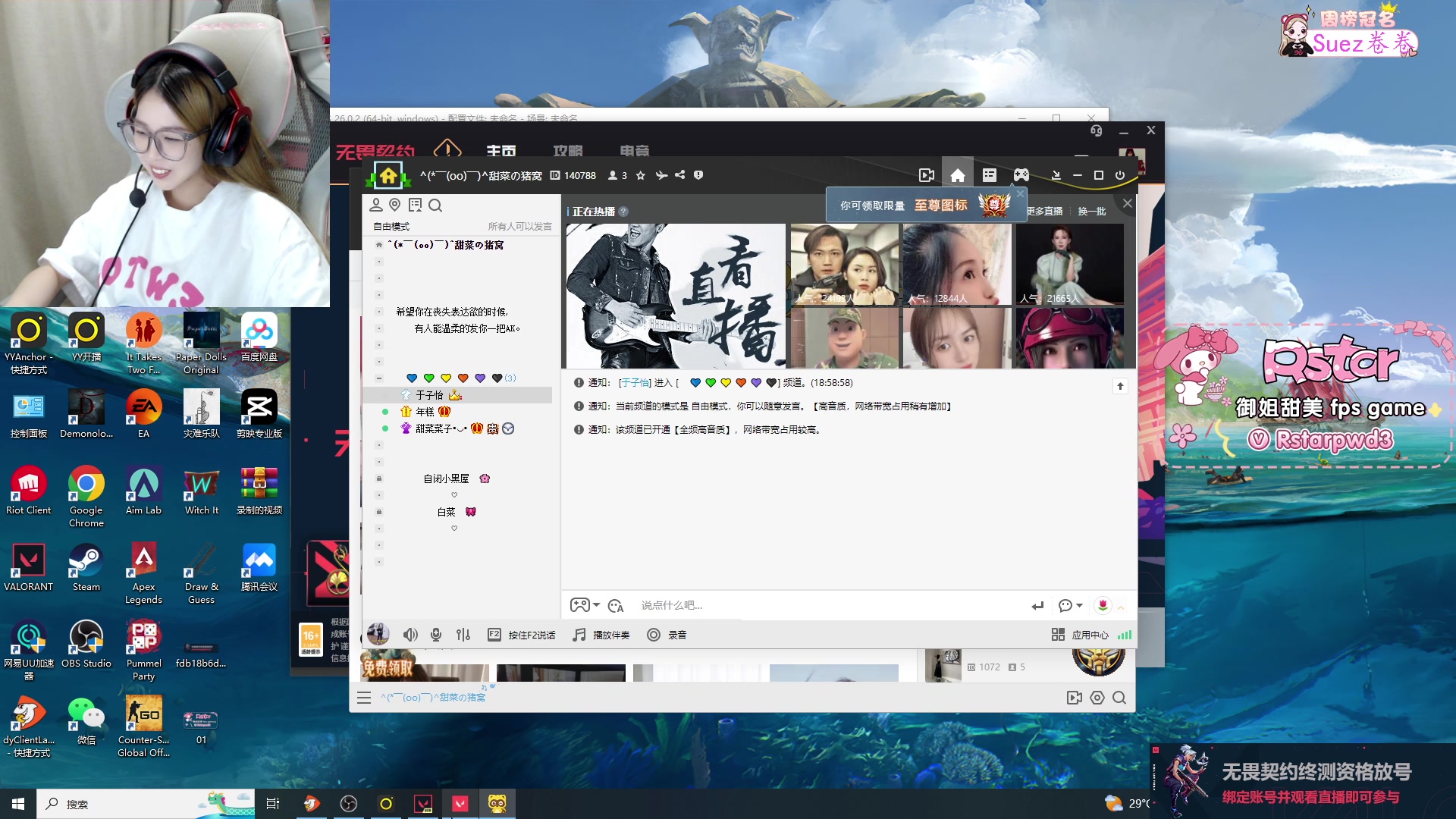This screenshot has width=1456, height=819.
Task: Favorite the channel with the star icon
Action: 640,175
